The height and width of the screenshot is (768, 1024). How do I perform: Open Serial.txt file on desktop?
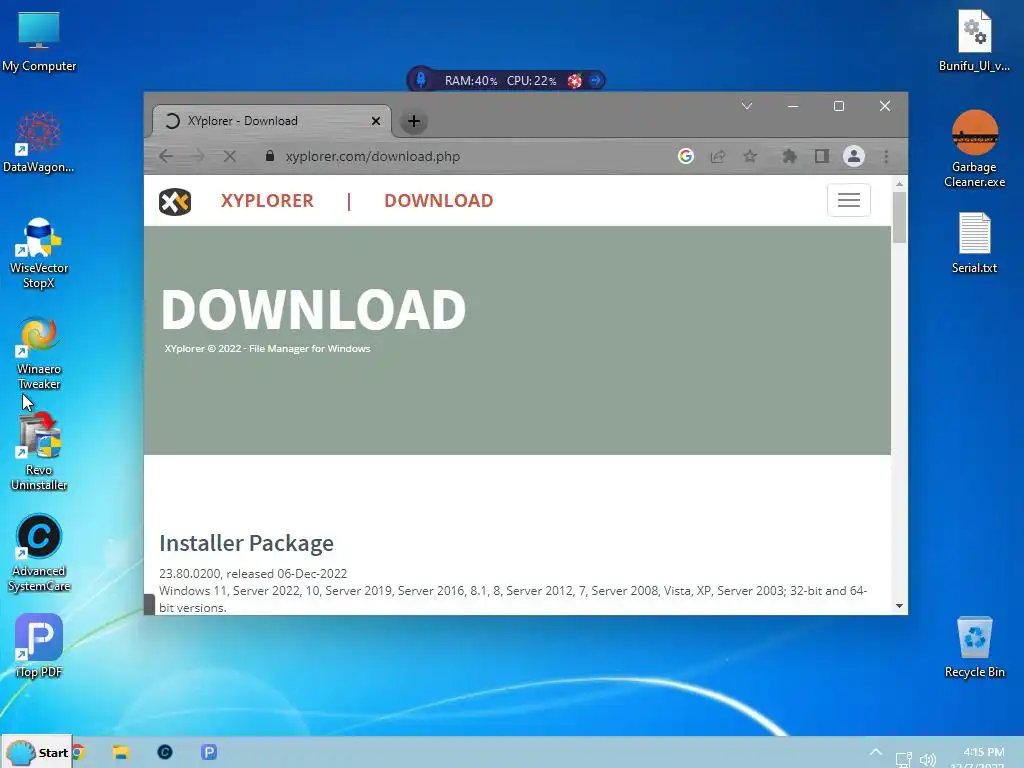[974, 243]
